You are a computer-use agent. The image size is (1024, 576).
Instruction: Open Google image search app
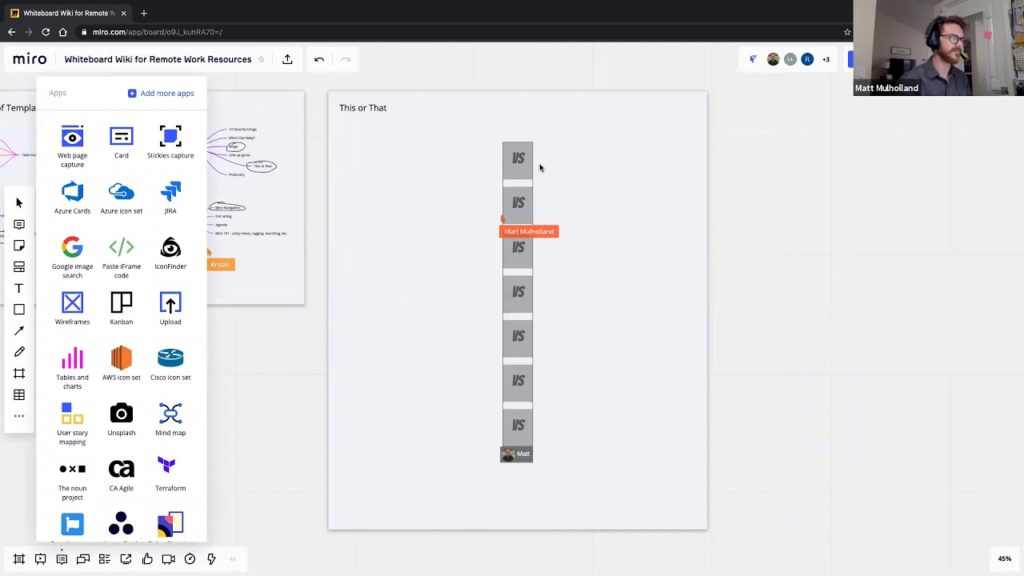[x=71, y=248]
